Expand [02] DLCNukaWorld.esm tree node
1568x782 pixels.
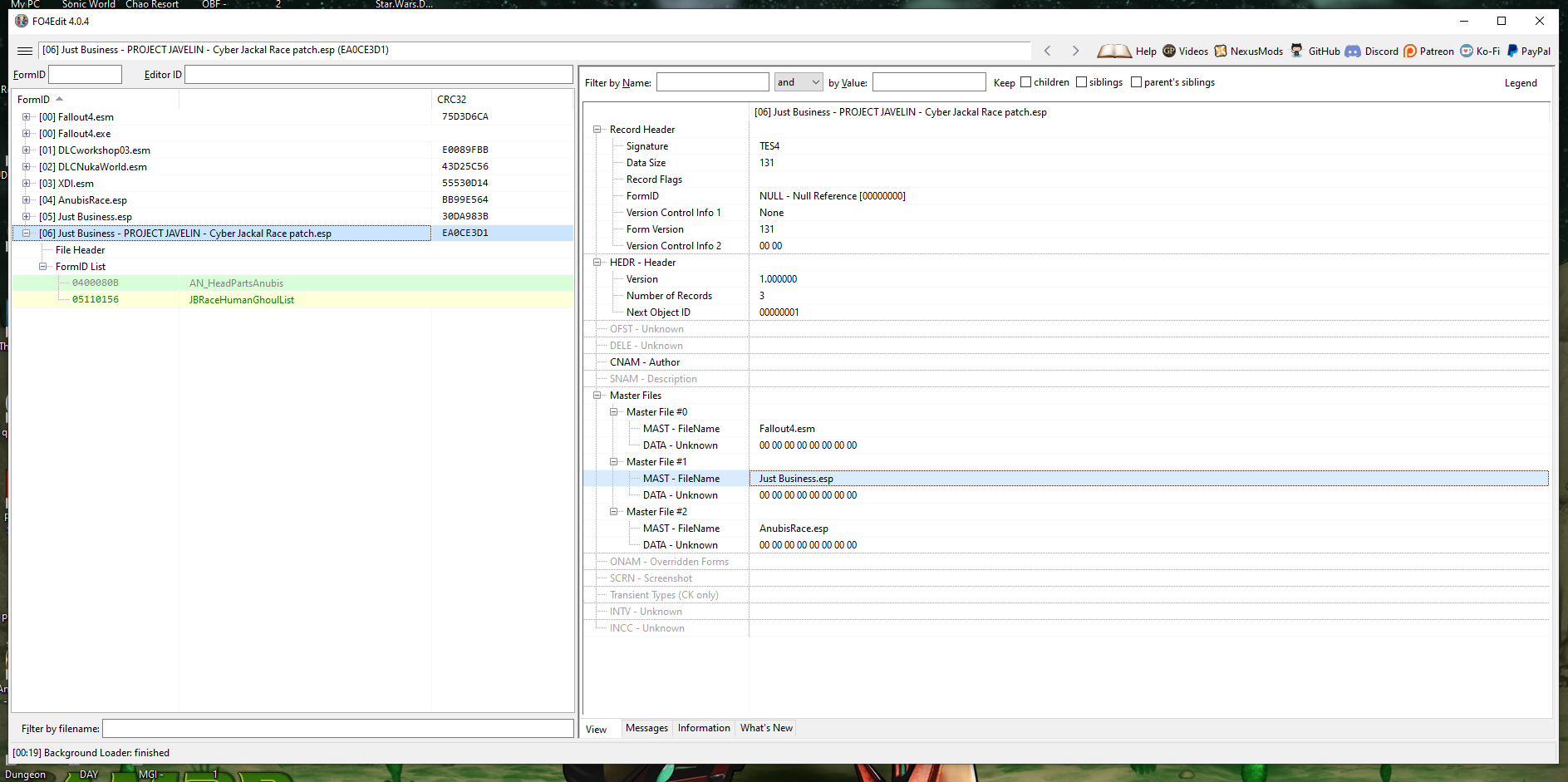pos(26,167)
